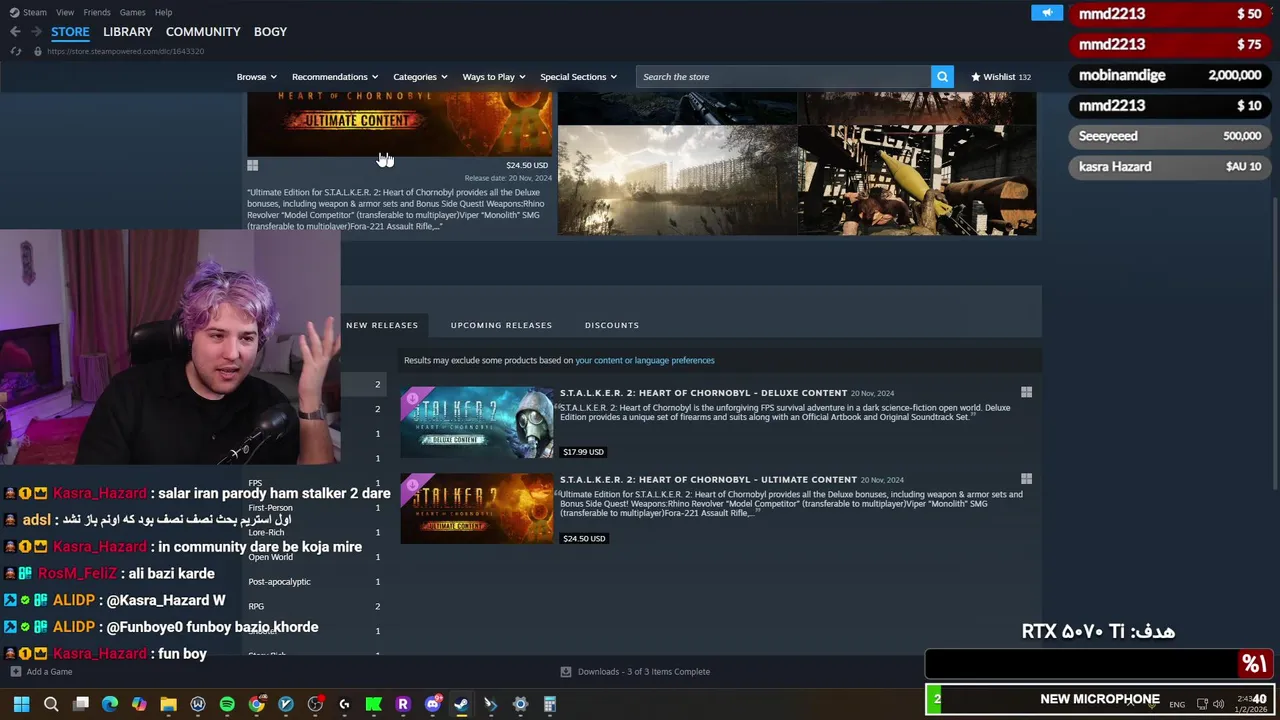
Task: Switch to the LIBRARY tab
Action: pos(128,32)
